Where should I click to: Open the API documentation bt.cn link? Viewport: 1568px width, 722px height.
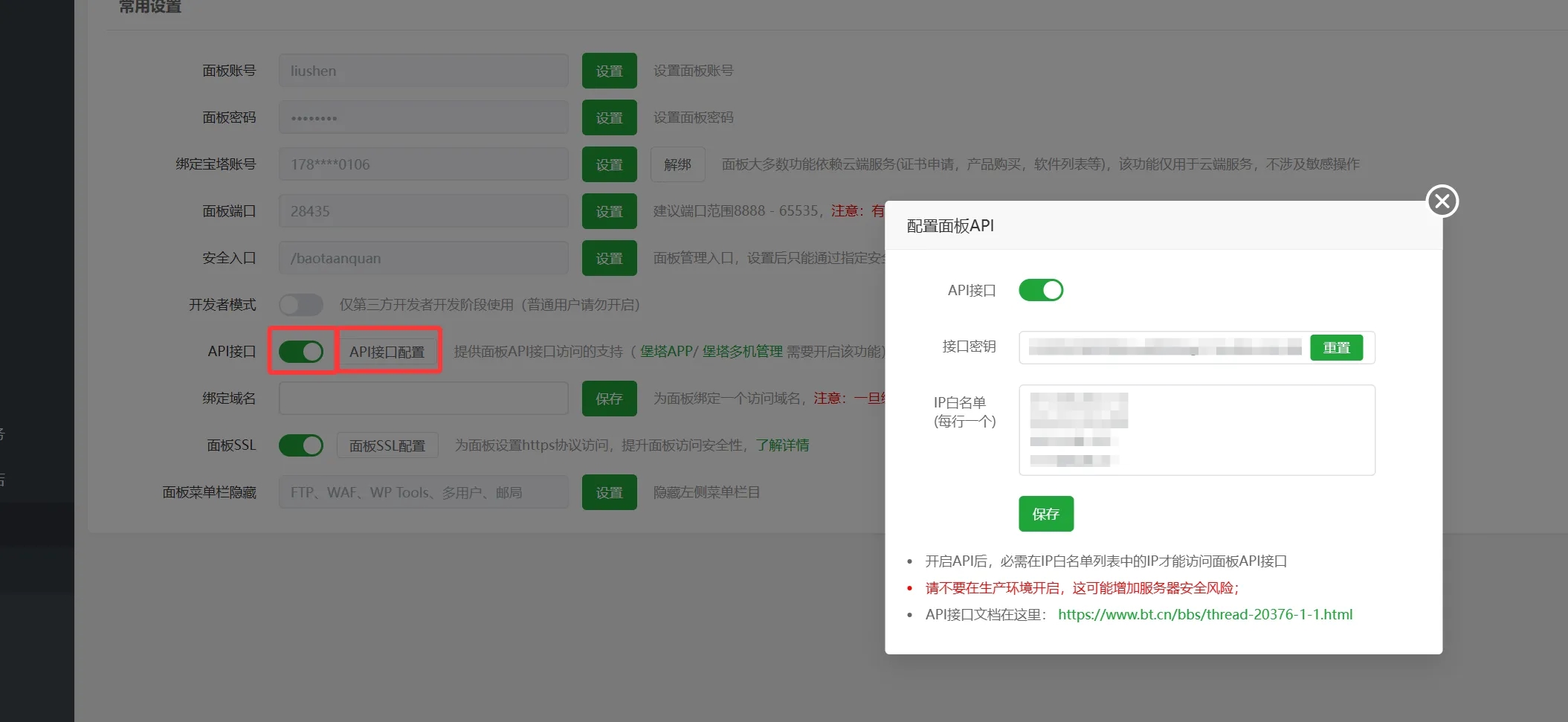click(x=1205, y=614)
